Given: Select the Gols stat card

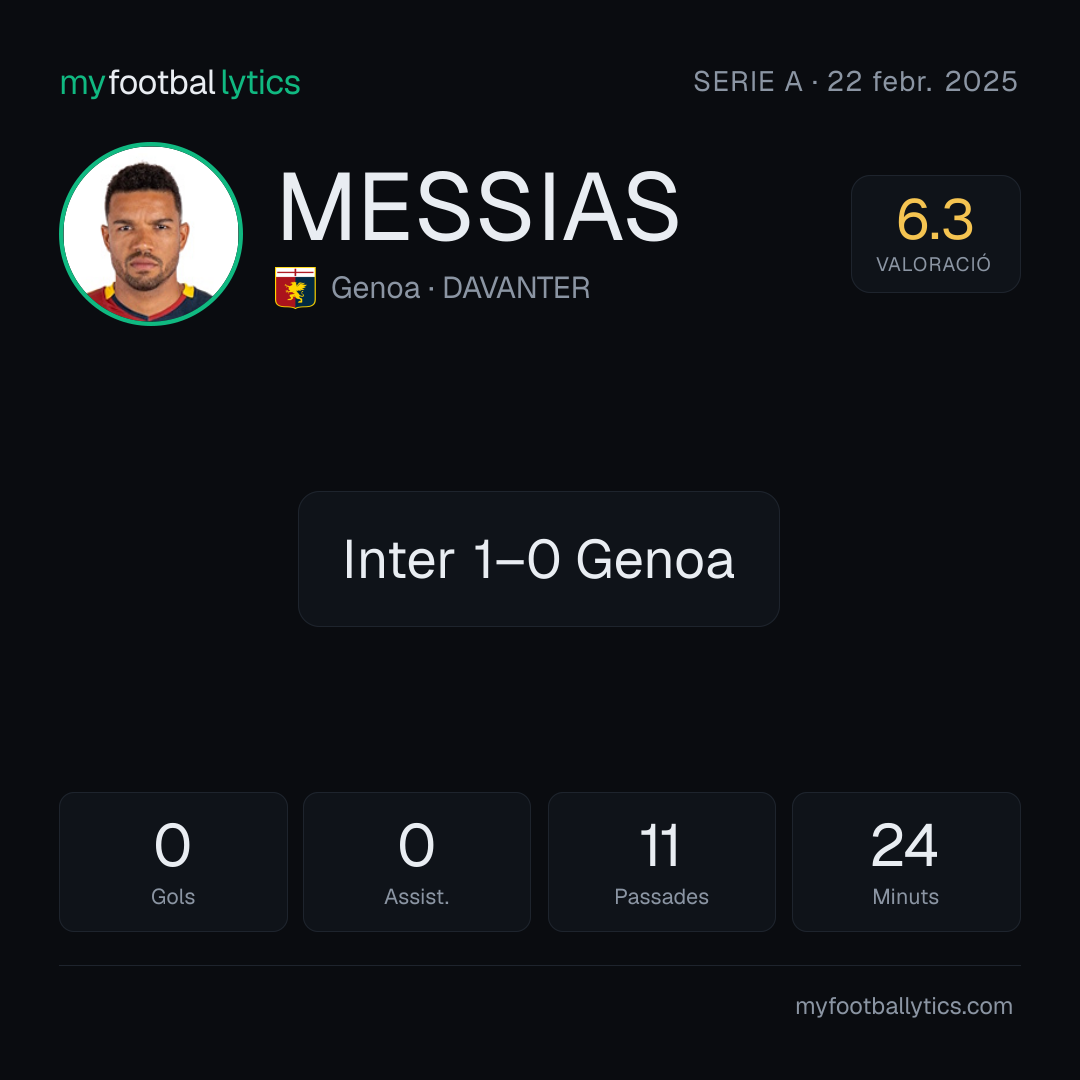Looking at the screenshot, I should 173,862.
